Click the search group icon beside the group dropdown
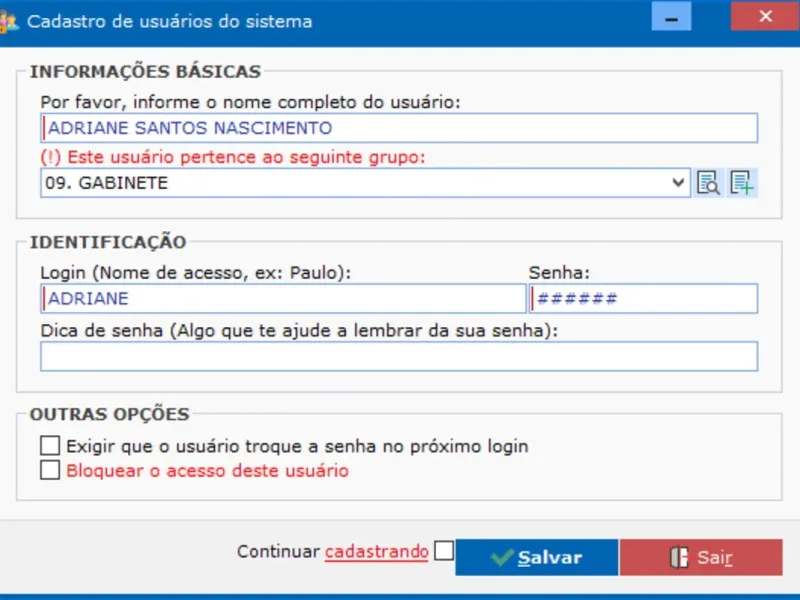The height and width of the screenshot is (600, 800). point(708,183)
